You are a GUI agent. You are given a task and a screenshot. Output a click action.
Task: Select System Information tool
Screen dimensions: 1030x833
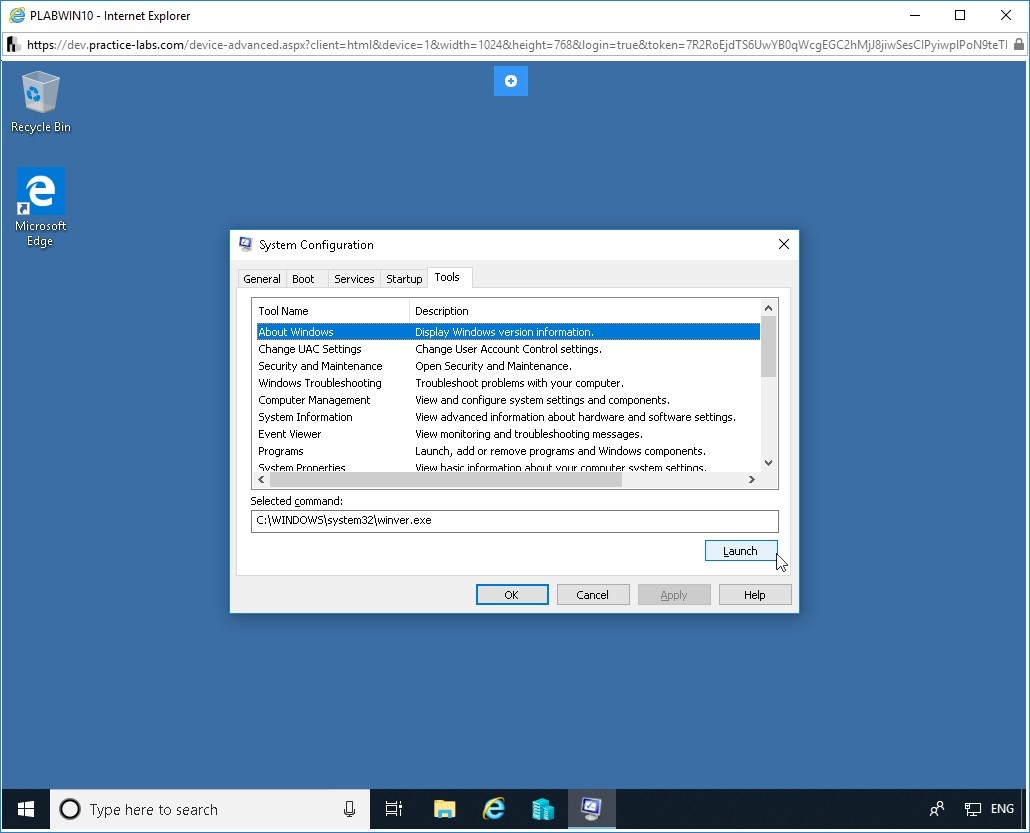pyautogui.click(x=508, y=417)
